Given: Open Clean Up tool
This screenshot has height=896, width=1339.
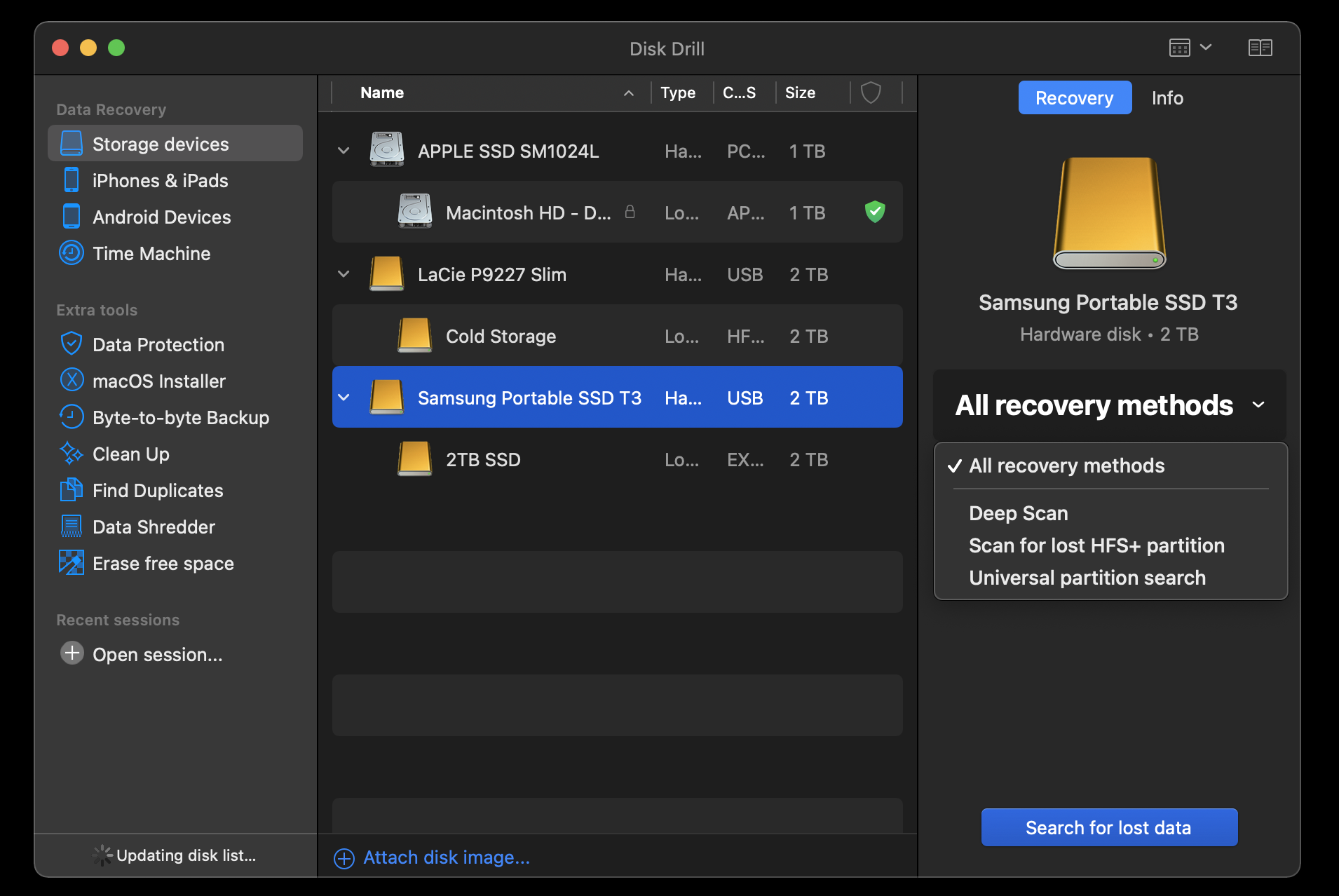Looking at the screenshot, I should pos(130,454).
